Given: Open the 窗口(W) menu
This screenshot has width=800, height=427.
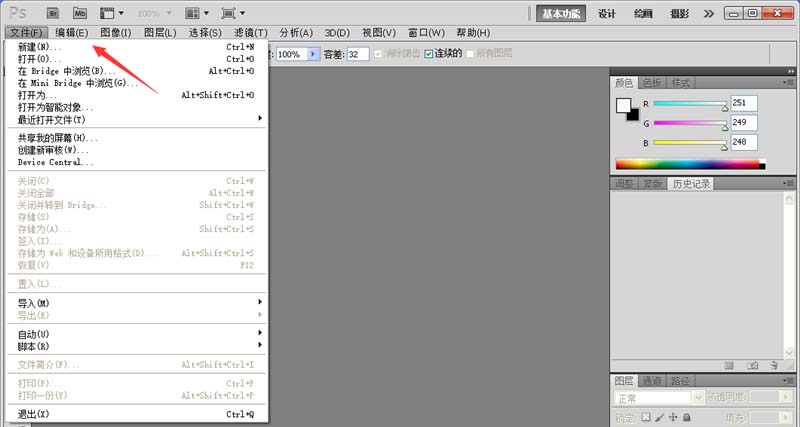Looking at the screenshot, I should [426, 33].
